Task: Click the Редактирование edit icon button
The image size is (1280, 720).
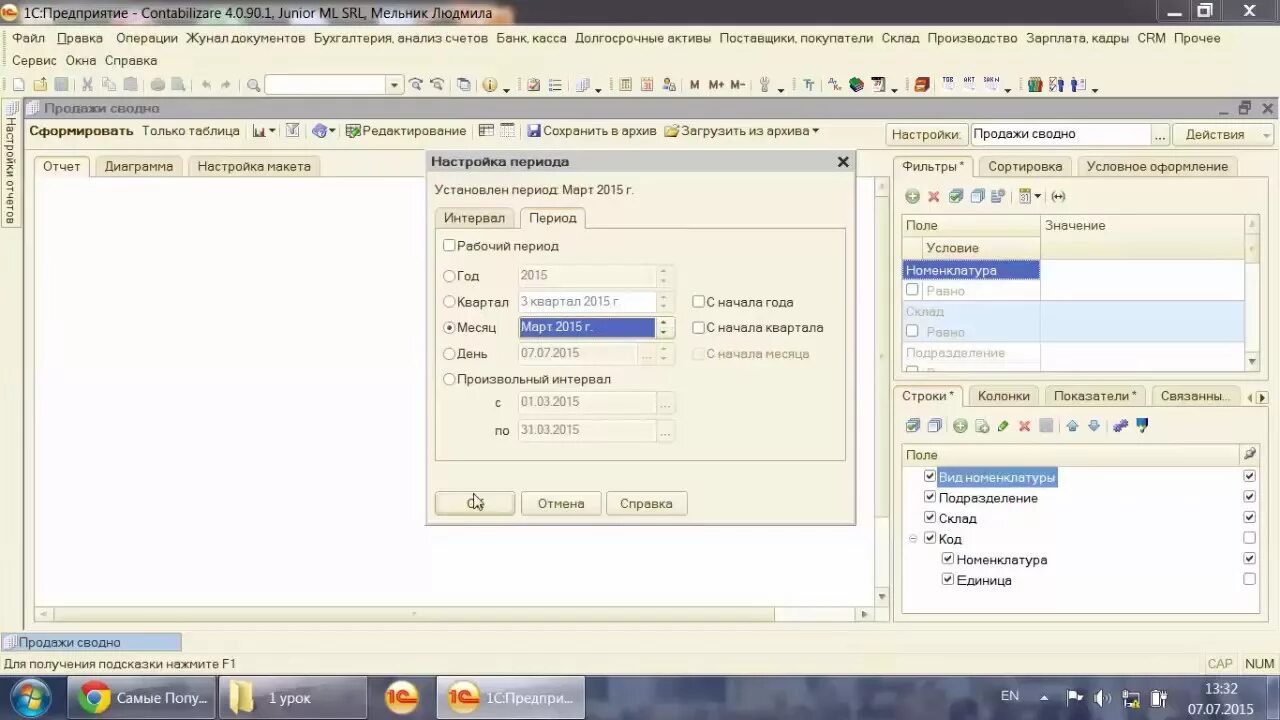Action: pyautogui.click(x=406, y=131)
